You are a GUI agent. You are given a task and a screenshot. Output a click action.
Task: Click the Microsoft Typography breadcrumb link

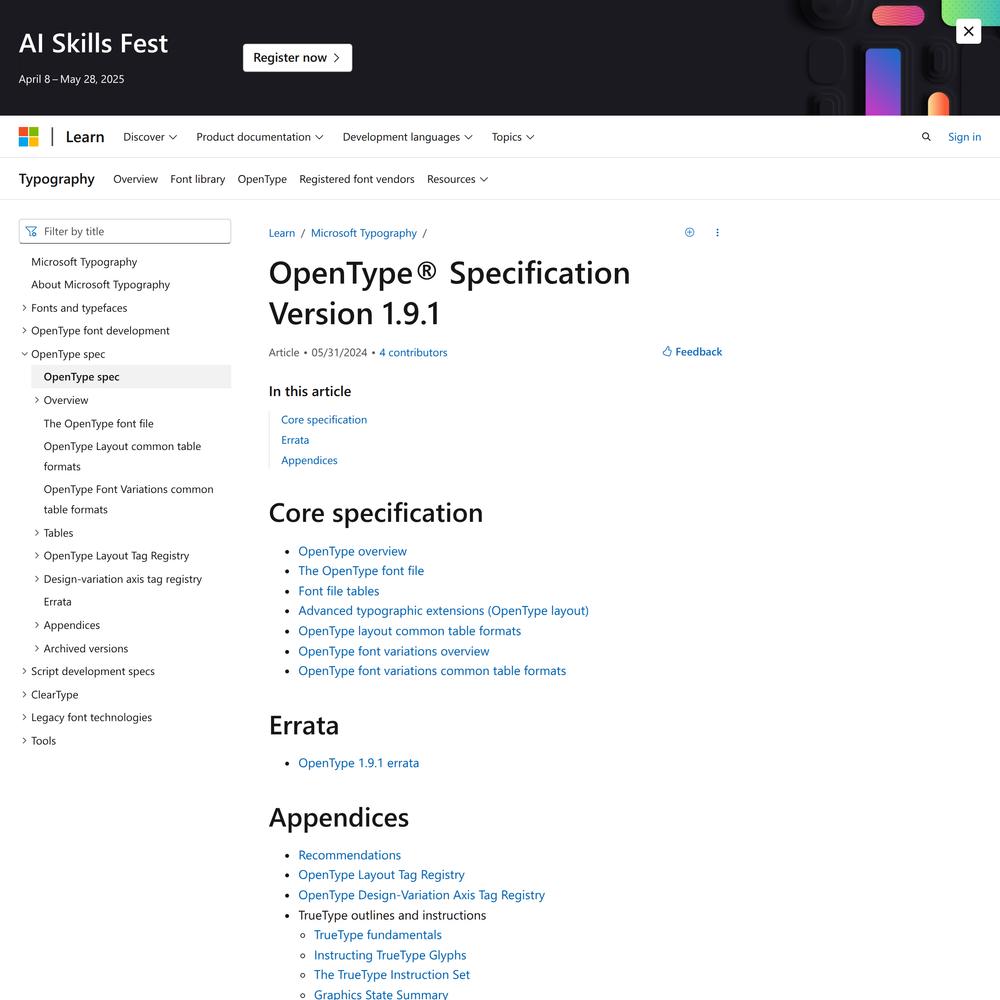point(364,233)
